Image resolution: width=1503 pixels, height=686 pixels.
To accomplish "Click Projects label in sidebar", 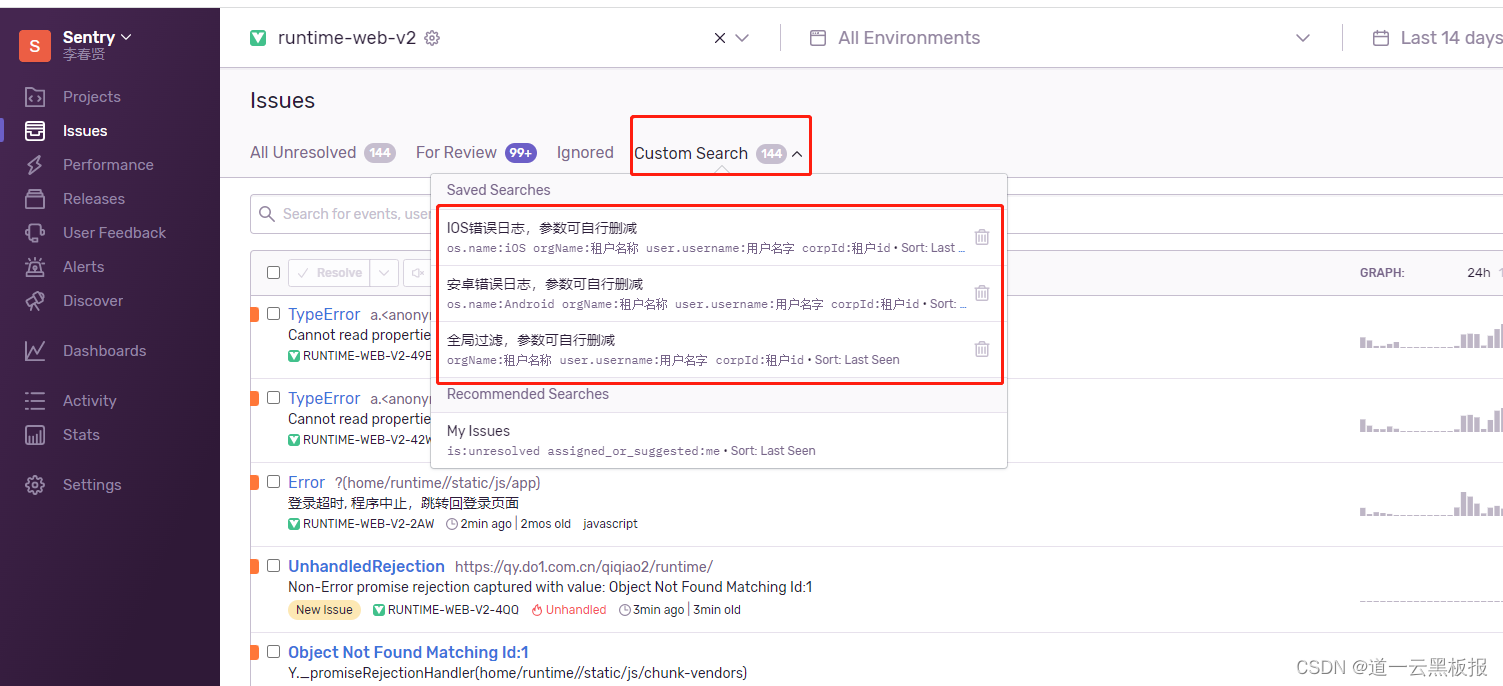I will coord(92,97).
